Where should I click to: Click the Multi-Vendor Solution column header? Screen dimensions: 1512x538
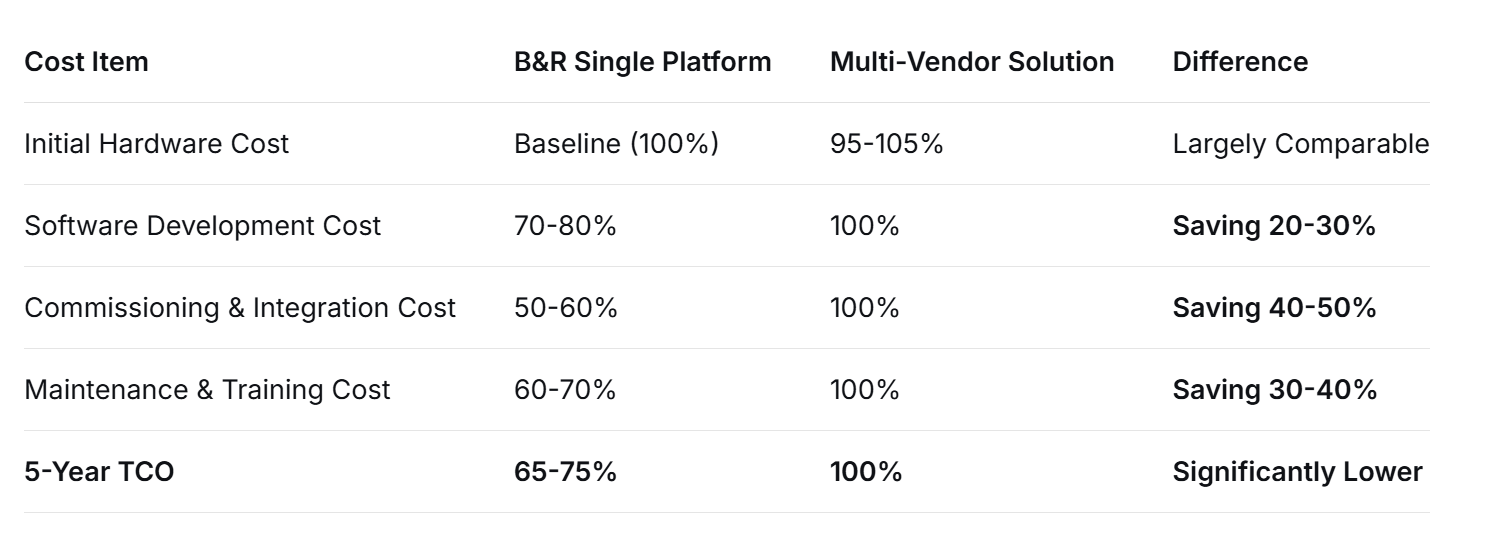971,62
